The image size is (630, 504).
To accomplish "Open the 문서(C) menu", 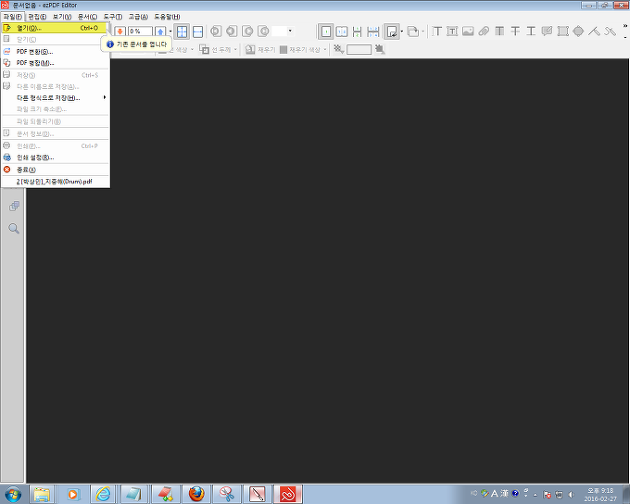I will click(87, 16).
